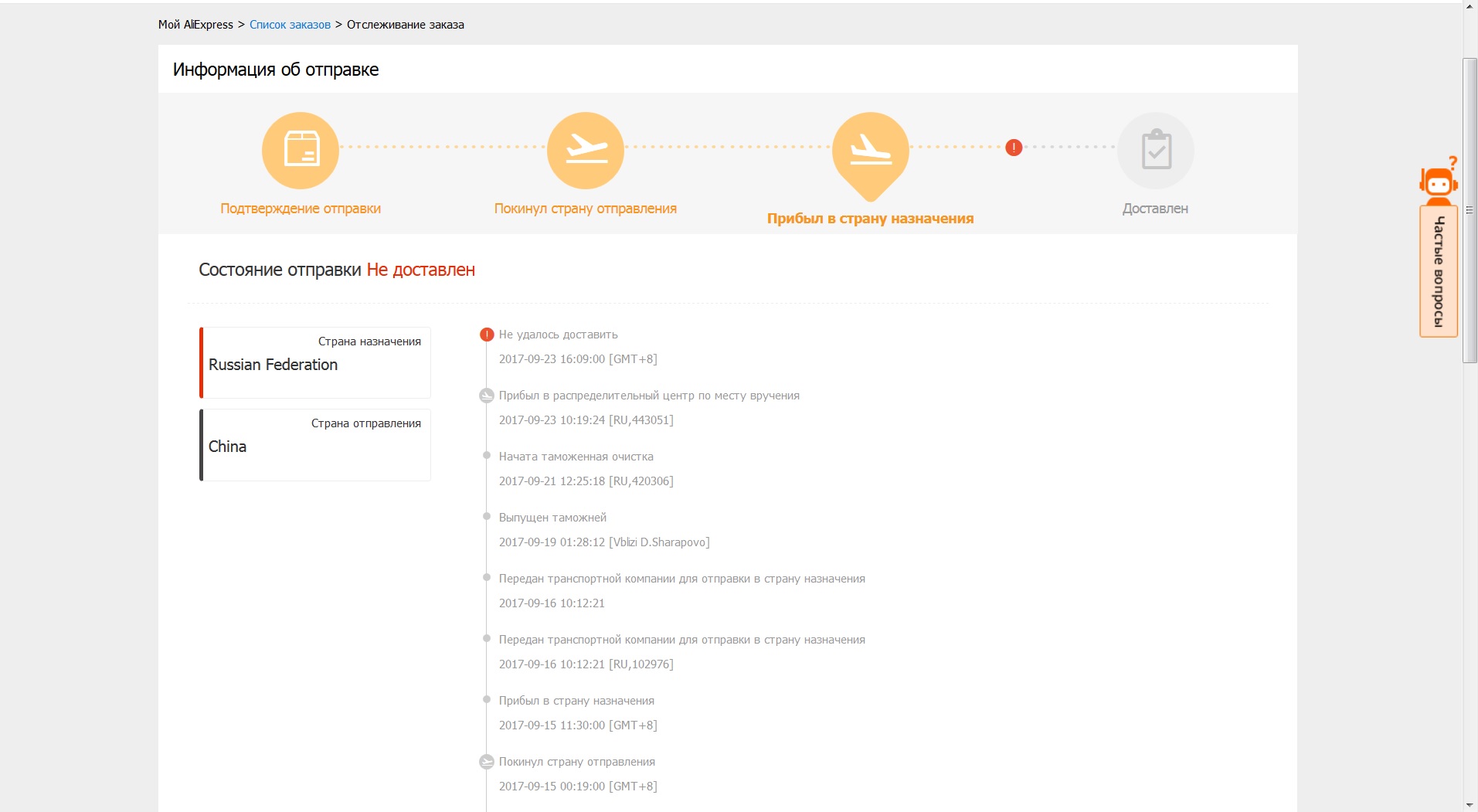Click the scroll up arrow on scrollbar
This screenshot has height=812, width=1478.
(1470, 7)
